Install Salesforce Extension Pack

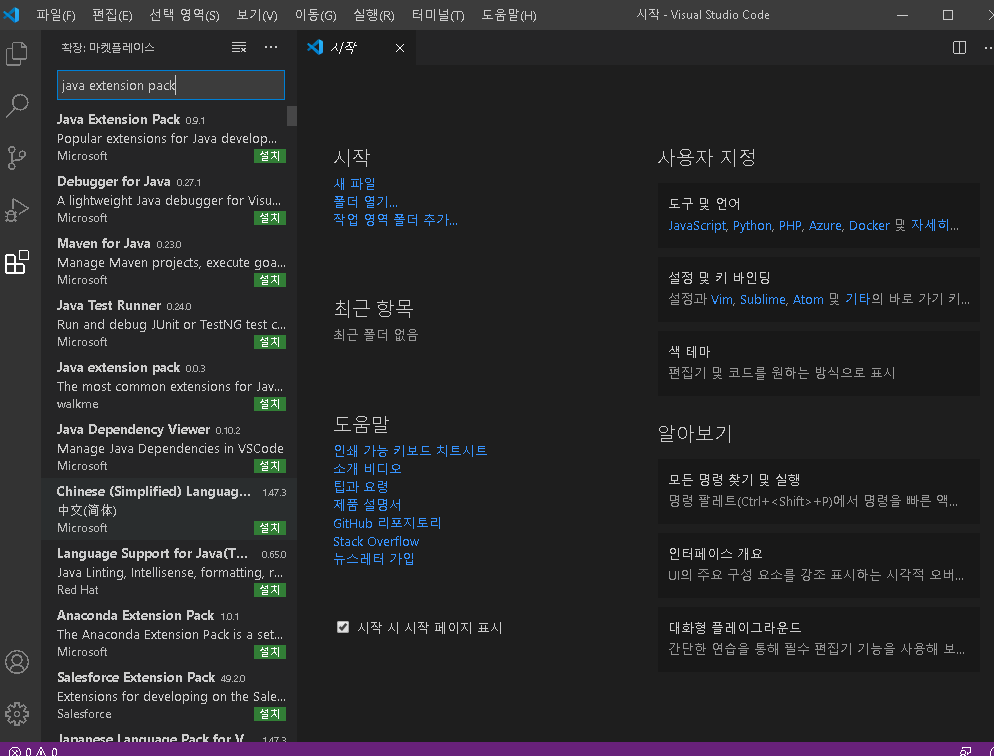point(269,714)
